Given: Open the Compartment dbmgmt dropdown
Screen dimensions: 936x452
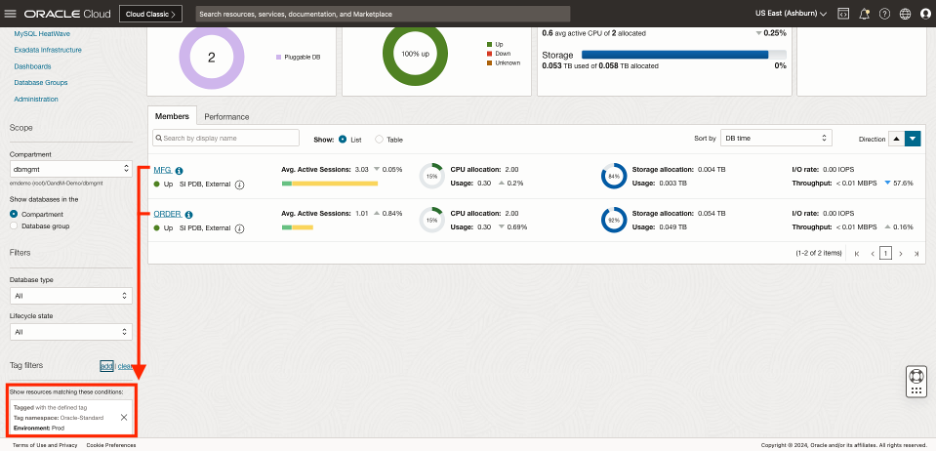Looking at the screenshot, I should point(71,168).
